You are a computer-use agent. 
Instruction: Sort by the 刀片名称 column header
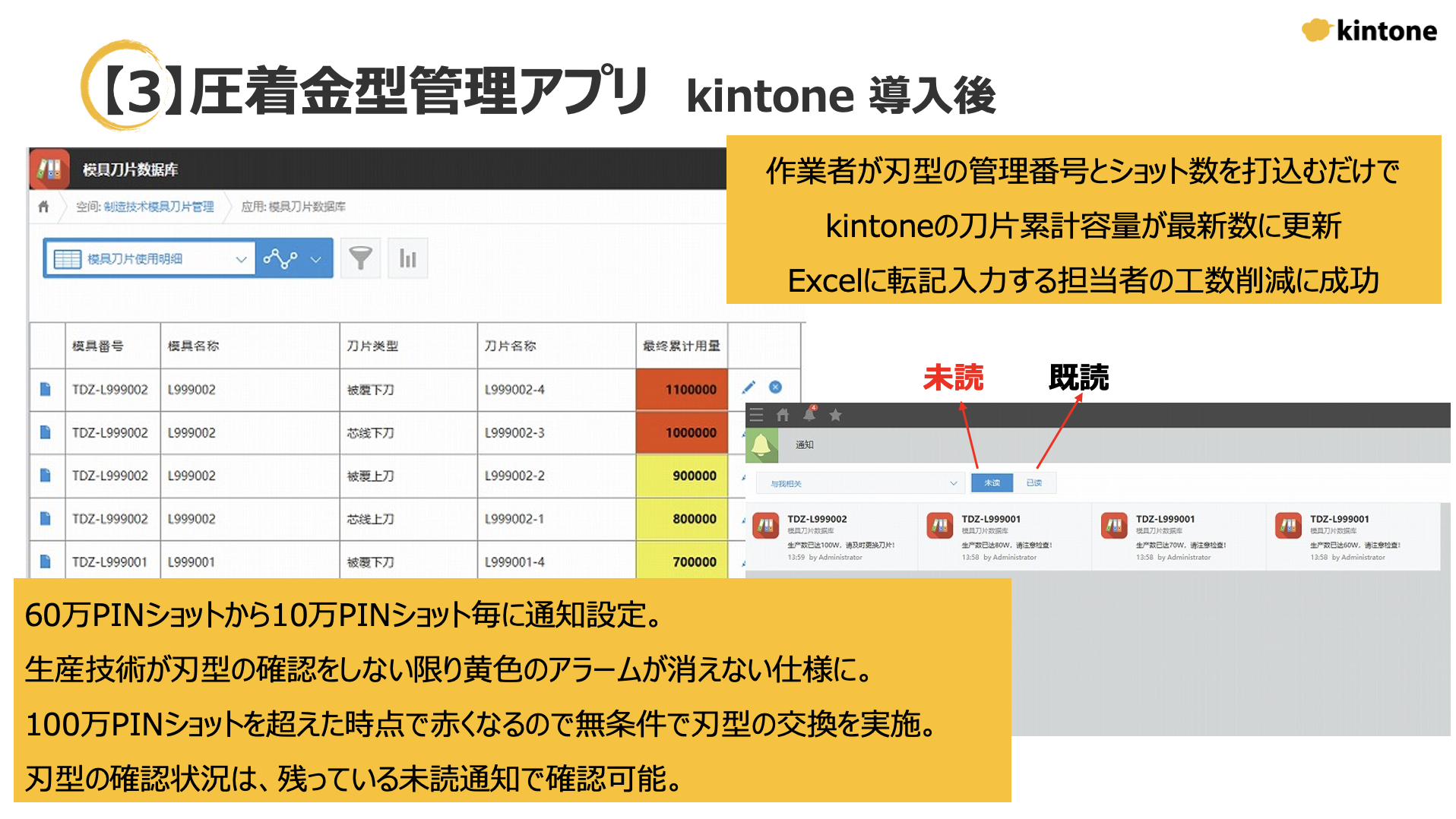[x=556, y=346]
